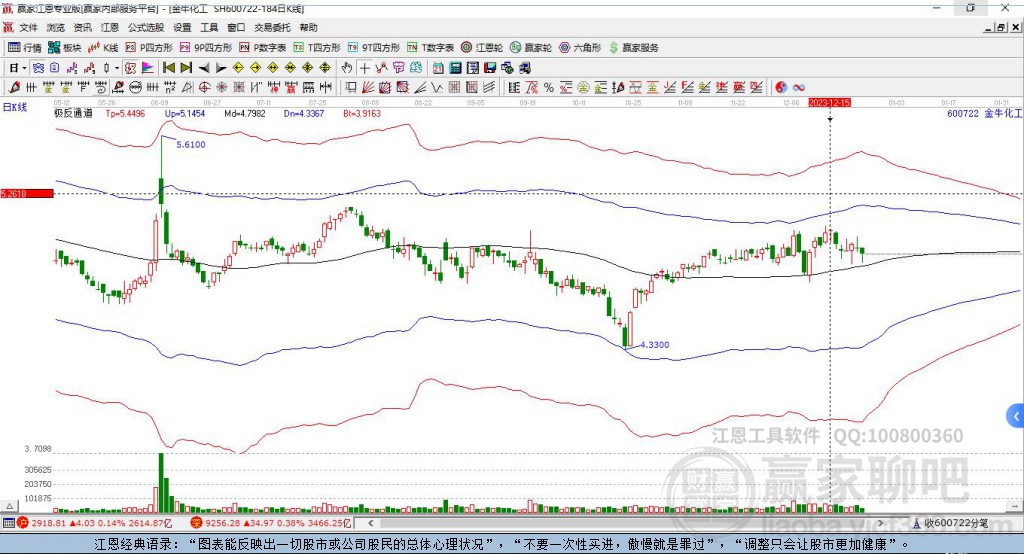
Task: Open 赢家服务 with dollar sign icon
Action: [633, 48]
